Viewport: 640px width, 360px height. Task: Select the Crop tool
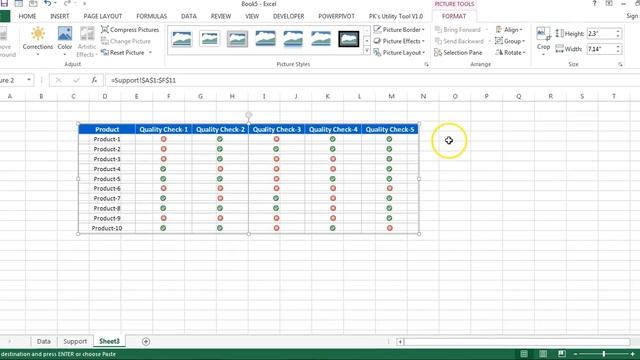543,41
